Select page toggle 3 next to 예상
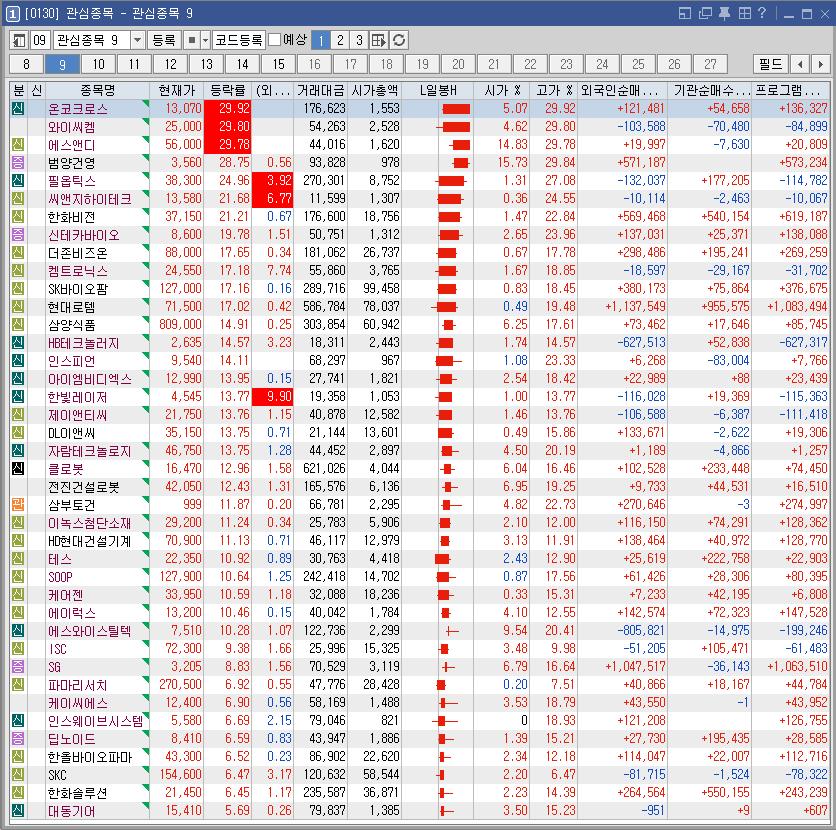The width and height of the screenshot is (836, 830). (x=359, y=40)
